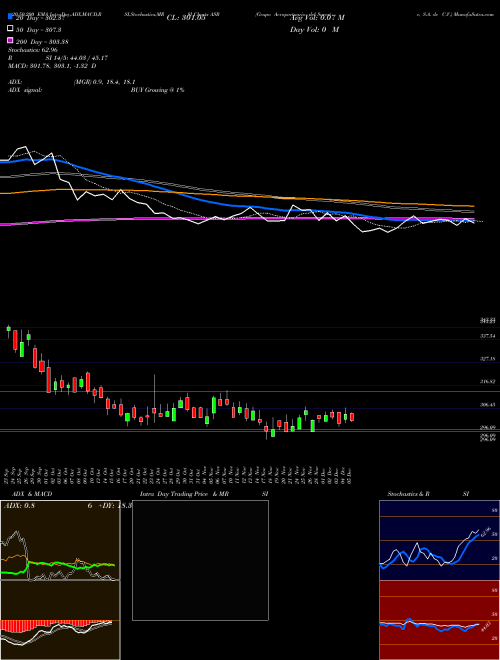Click the 327.18 price axis label

click(488, 359)
